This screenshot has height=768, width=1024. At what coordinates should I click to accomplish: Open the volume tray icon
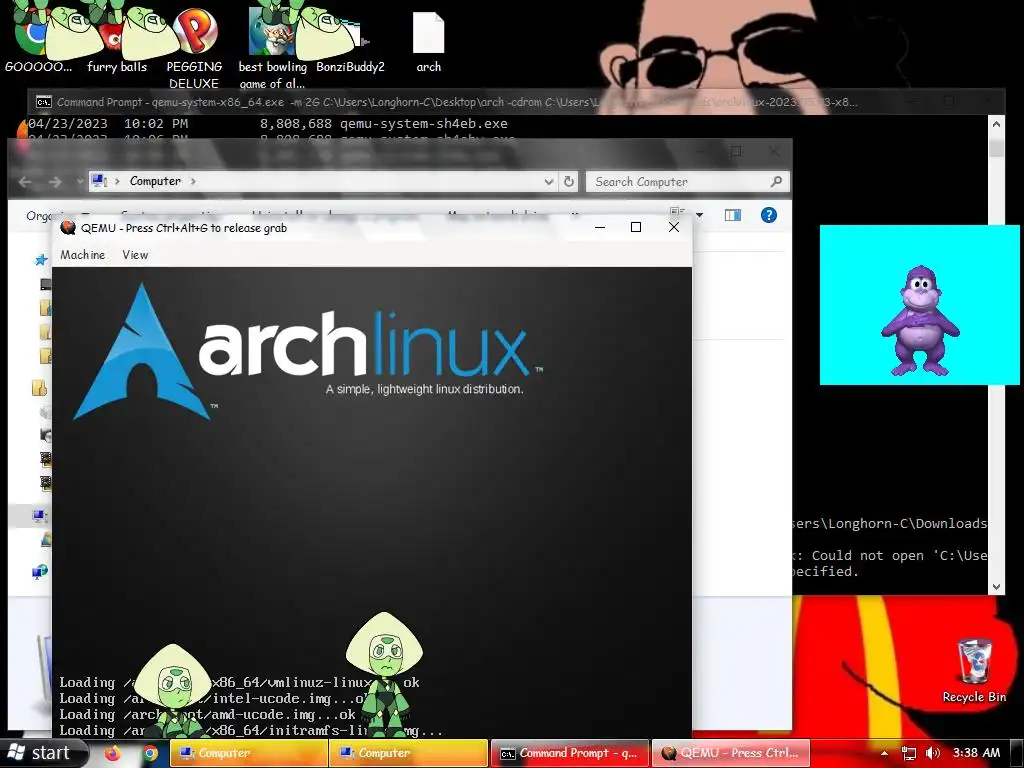point(933,753)
